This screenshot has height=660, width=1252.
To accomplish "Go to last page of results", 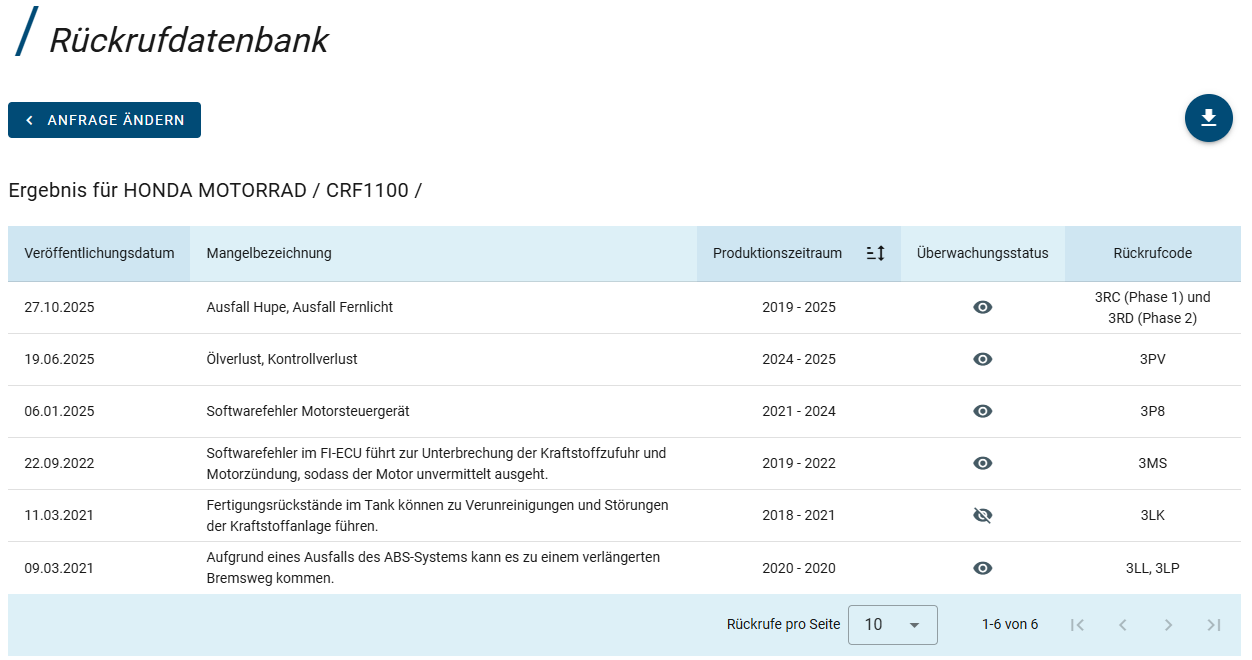I will pos(1214,625).
